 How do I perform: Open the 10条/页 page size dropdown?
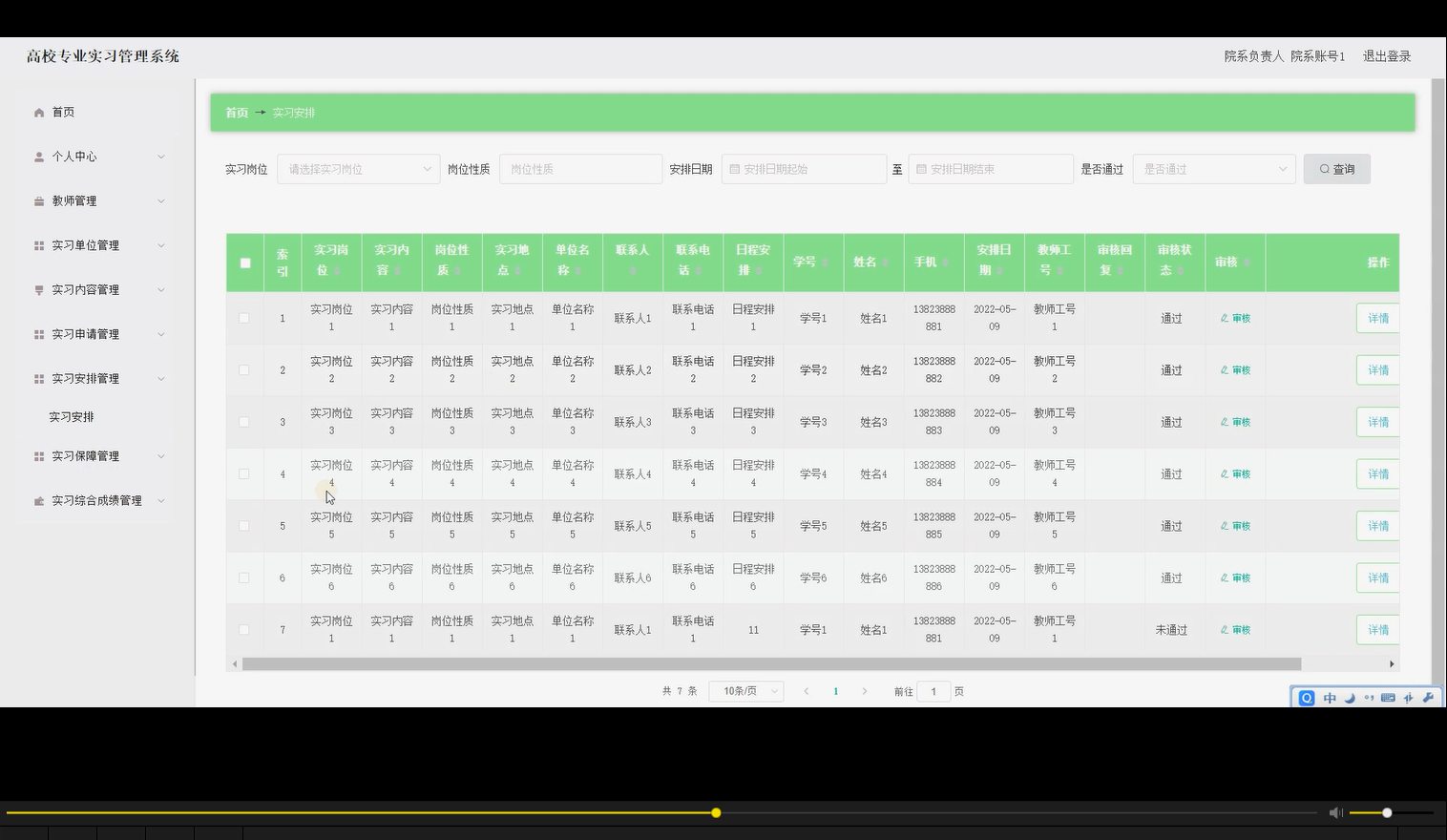(x=746, y=691)
